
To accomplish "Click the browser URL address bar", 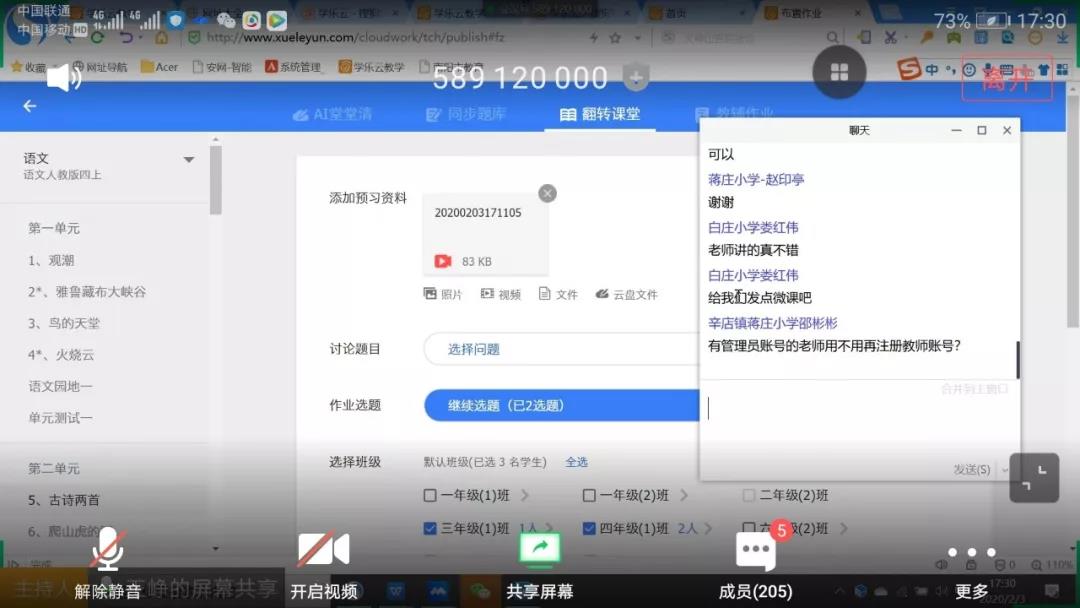I will [386, 37].
